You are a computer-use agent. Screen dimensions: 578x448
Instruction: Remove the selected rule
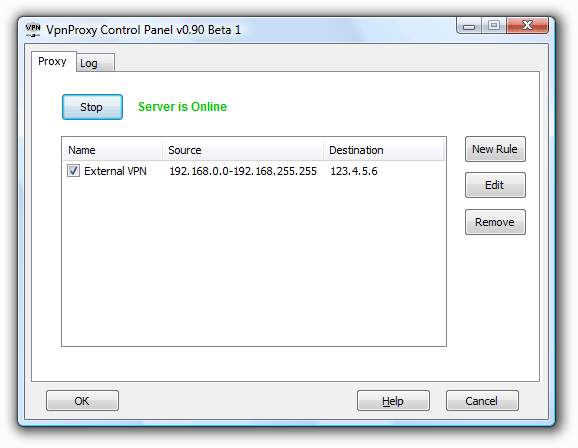click(495, 222)
